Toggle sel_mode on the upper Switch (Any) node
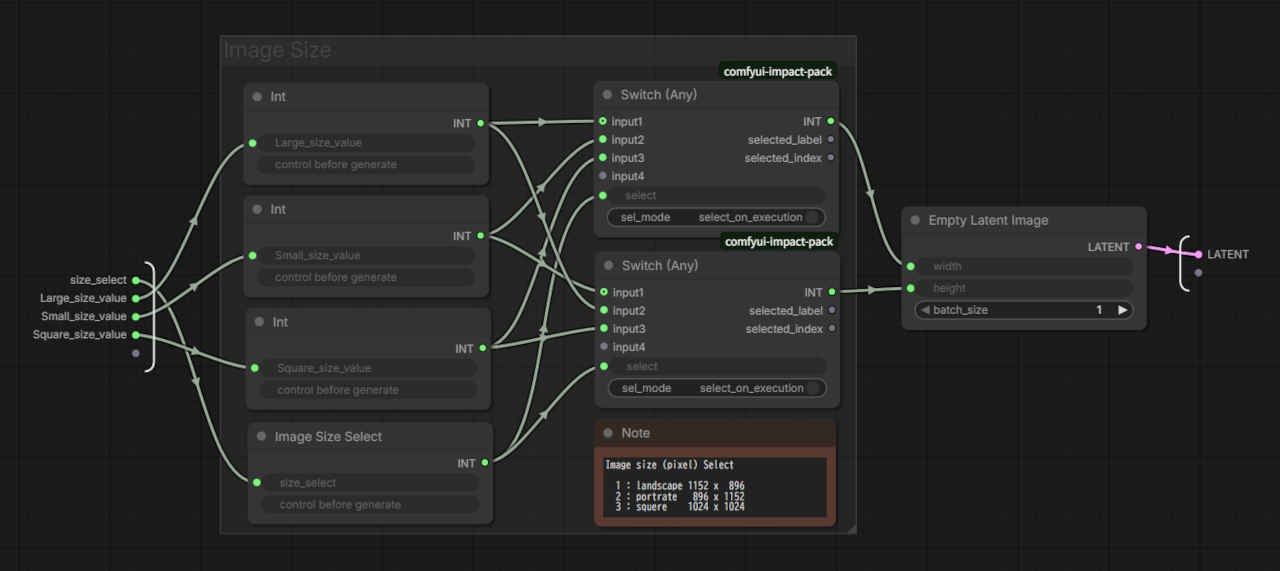The image size is (1280, 571). point(716,217)
